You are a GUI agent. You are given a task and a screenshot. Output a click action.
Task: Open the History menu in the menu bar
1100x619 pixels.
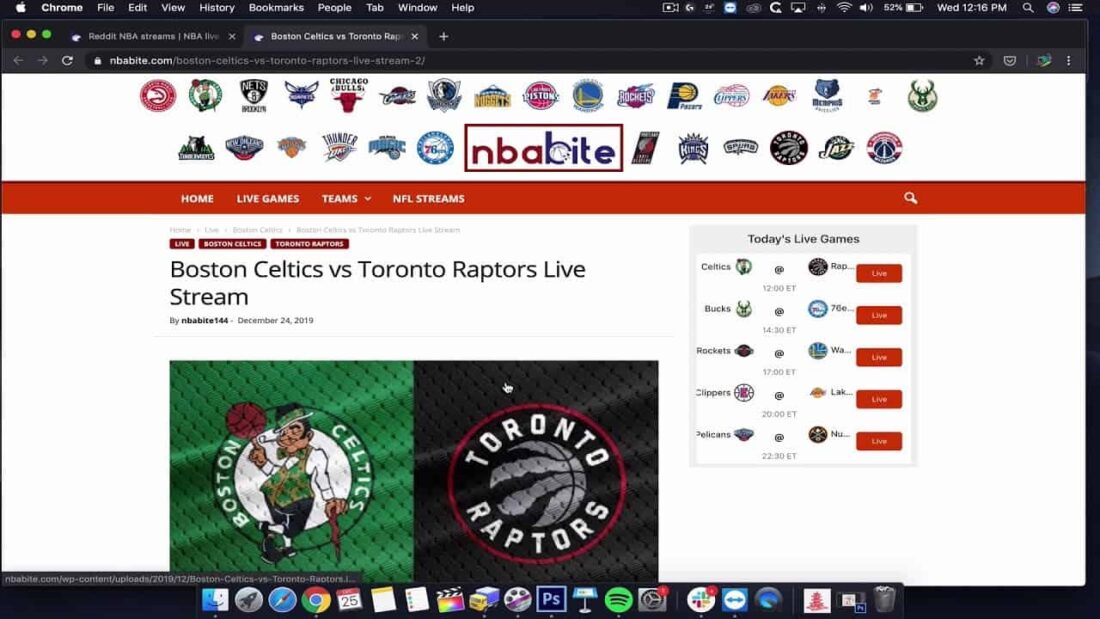pyautogui.click(x=217, y=8)
